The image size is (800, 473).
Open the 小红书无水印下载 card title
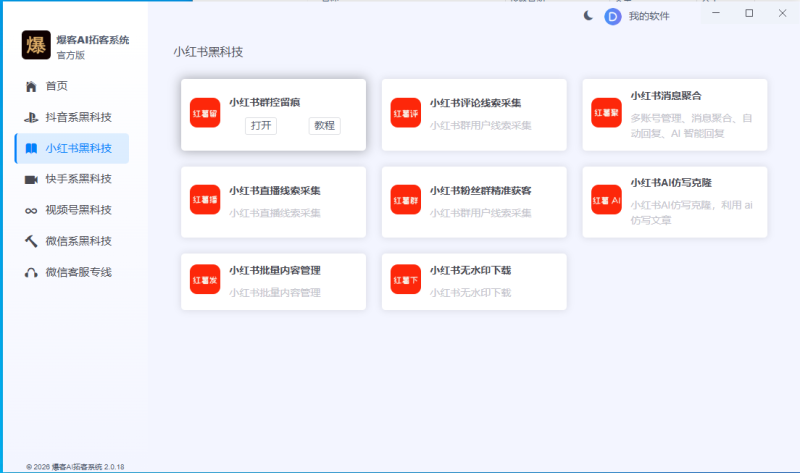click(x=470, y=270)
